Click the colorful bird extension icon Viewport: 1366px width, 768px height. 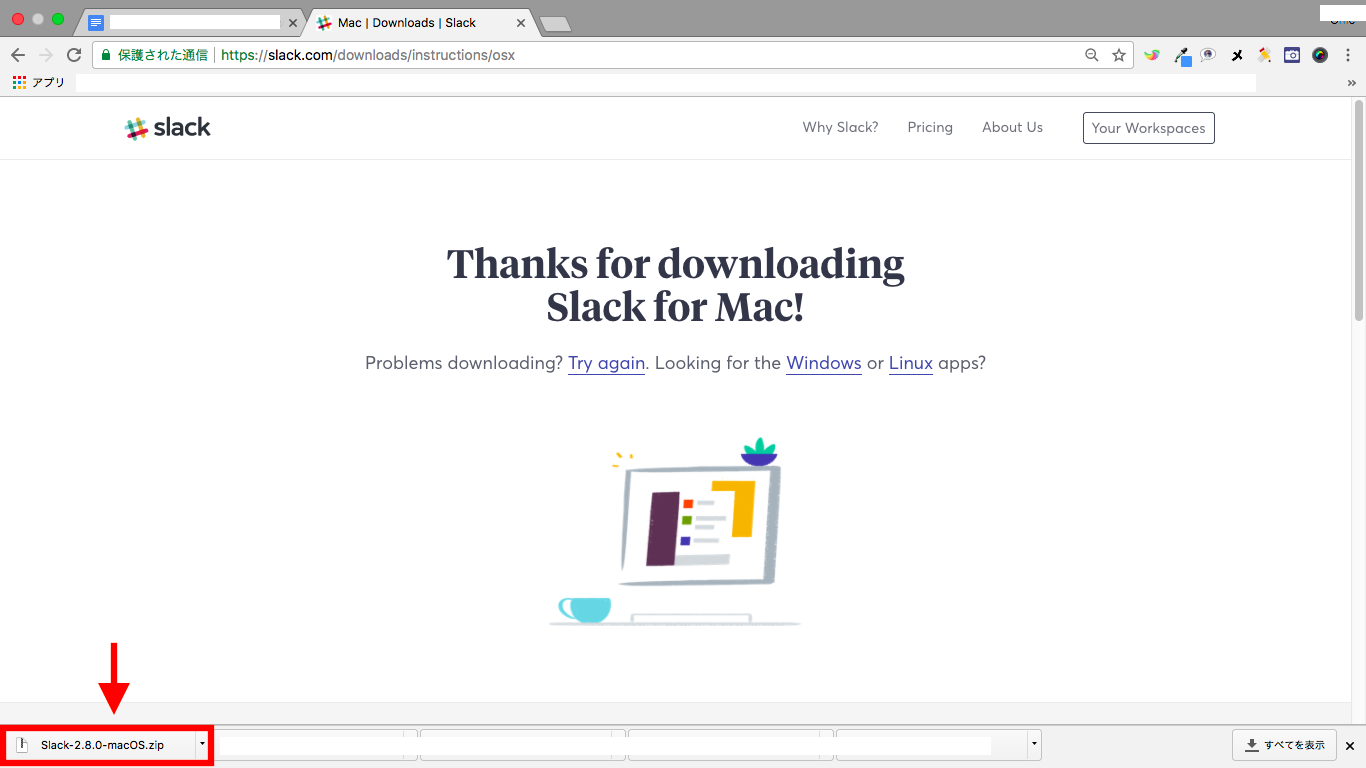1152,55
